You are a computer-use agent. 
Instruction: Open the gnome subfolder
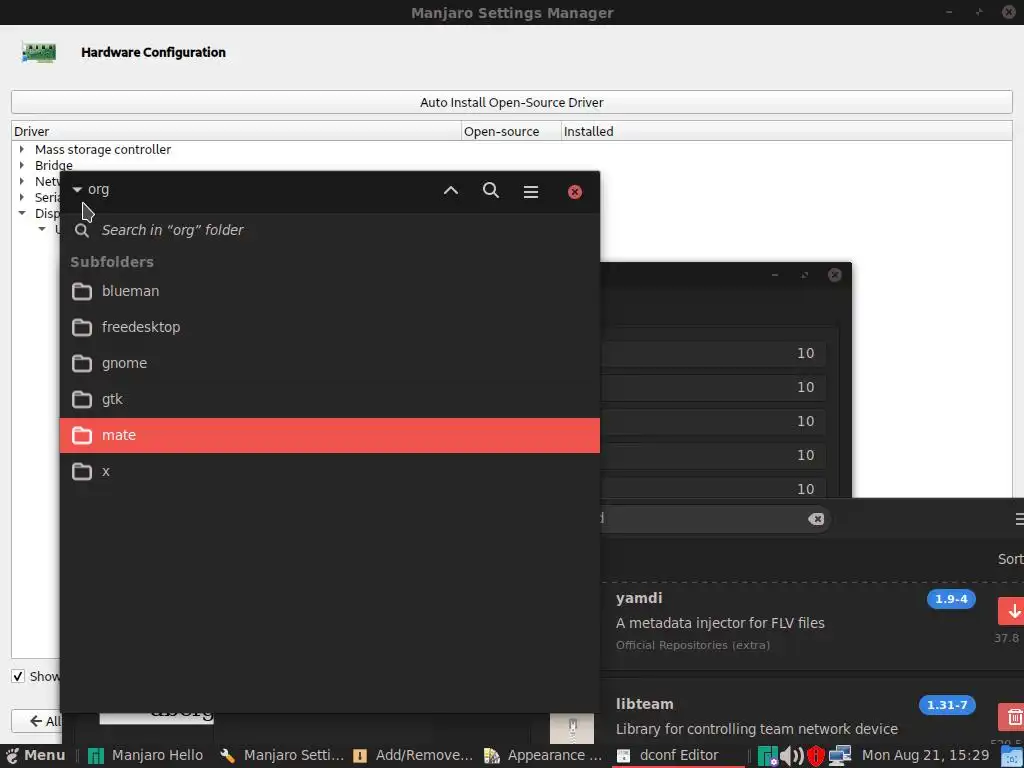coord(330,363)
